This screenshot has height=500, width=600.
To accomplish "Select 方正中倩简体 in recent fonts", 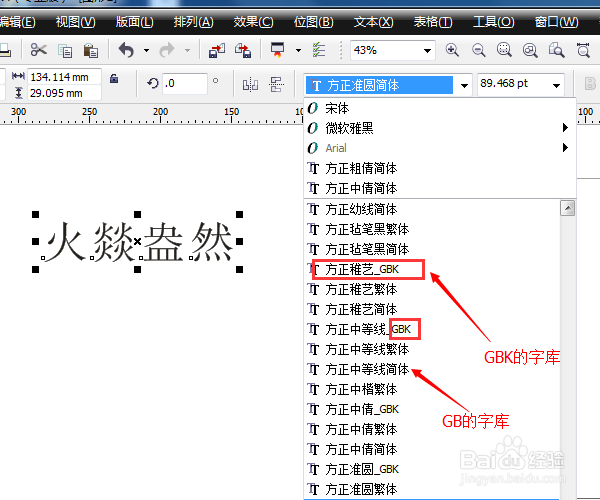I will click(440, 188).
